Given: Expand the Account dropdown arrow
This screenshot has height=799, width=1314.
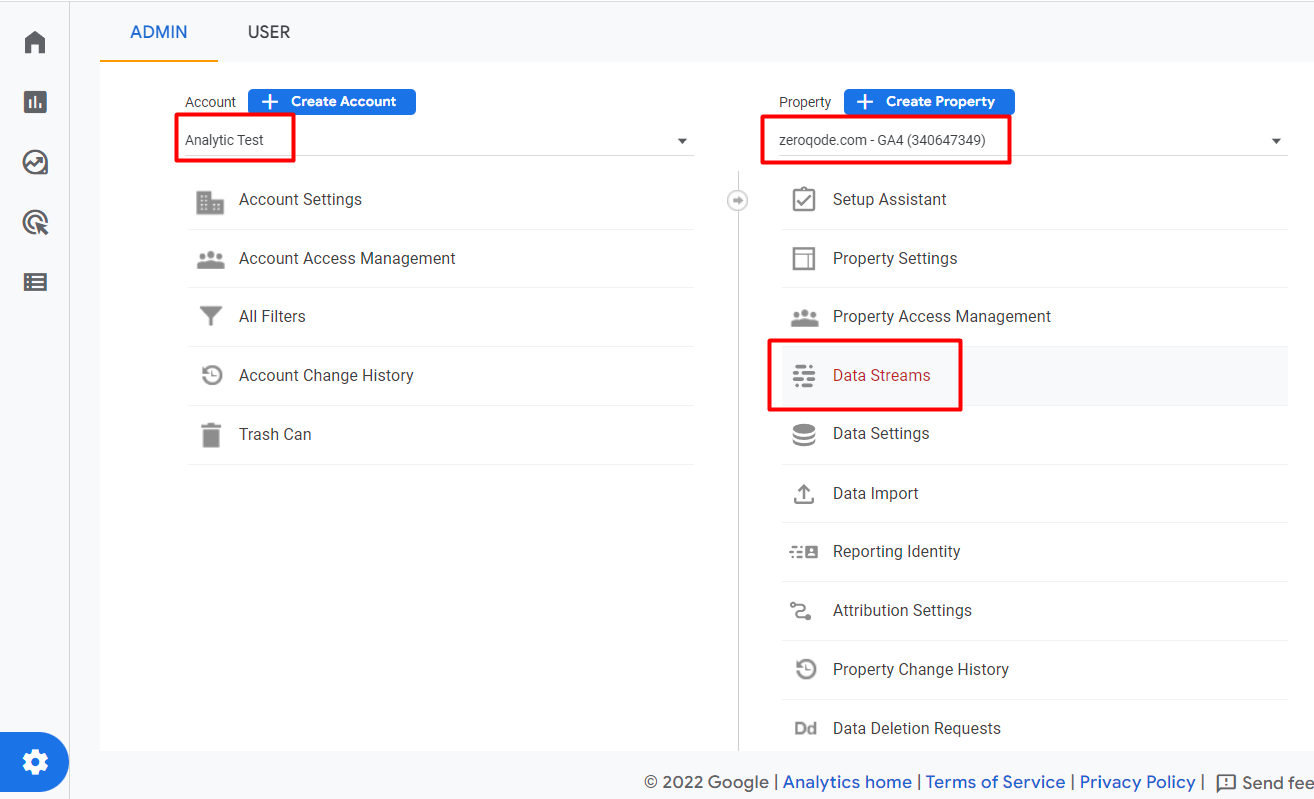Looking at the screenshot, I should click(x=682, y=141).
